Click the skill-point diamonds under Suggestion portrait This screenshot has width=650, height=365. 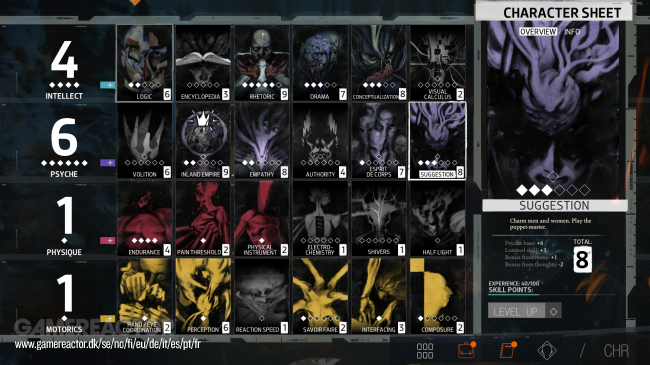pos(553,190)
